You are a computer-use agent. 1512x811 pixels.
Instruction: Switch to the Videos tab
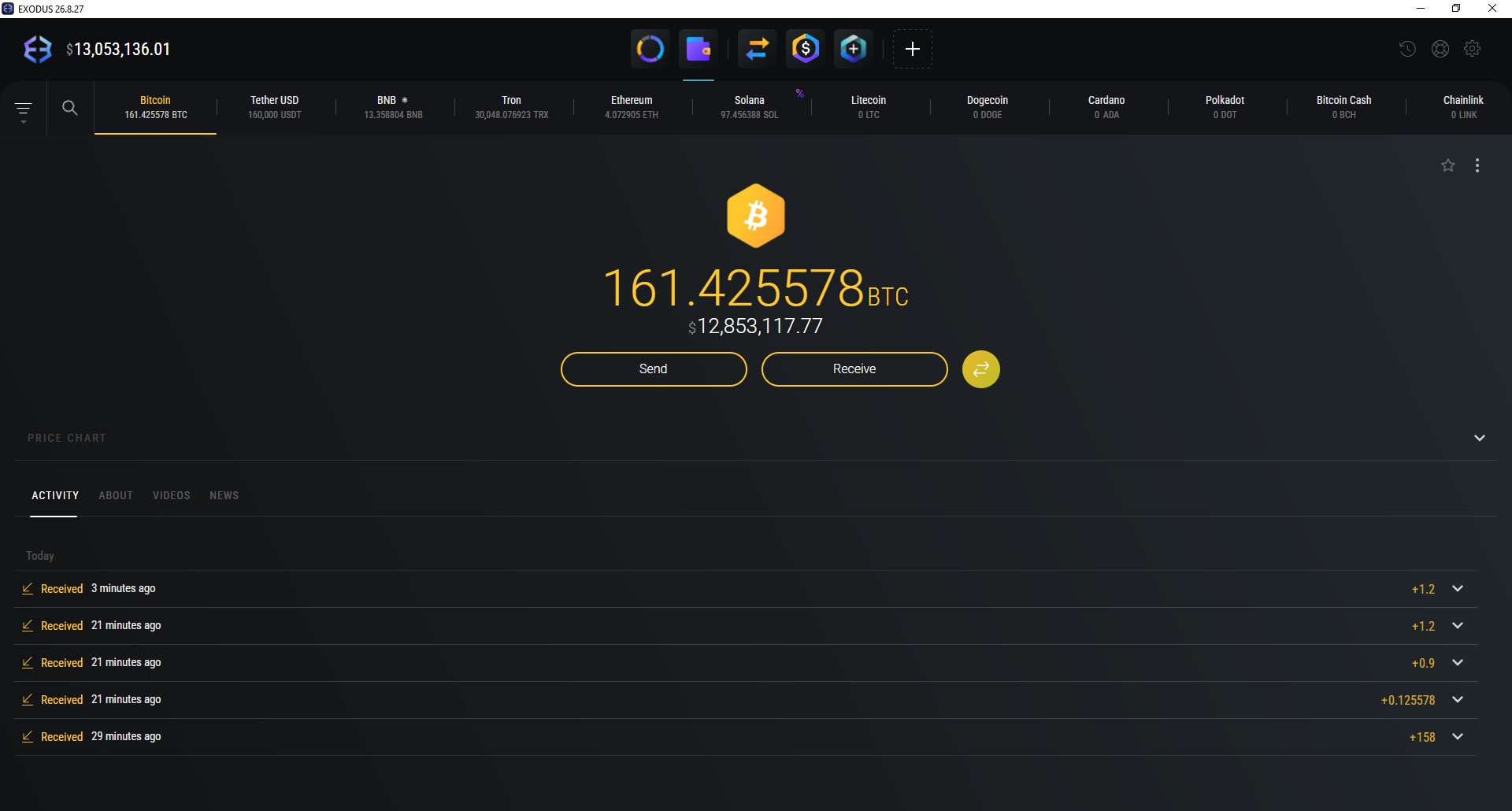click(x=172, y=495)
